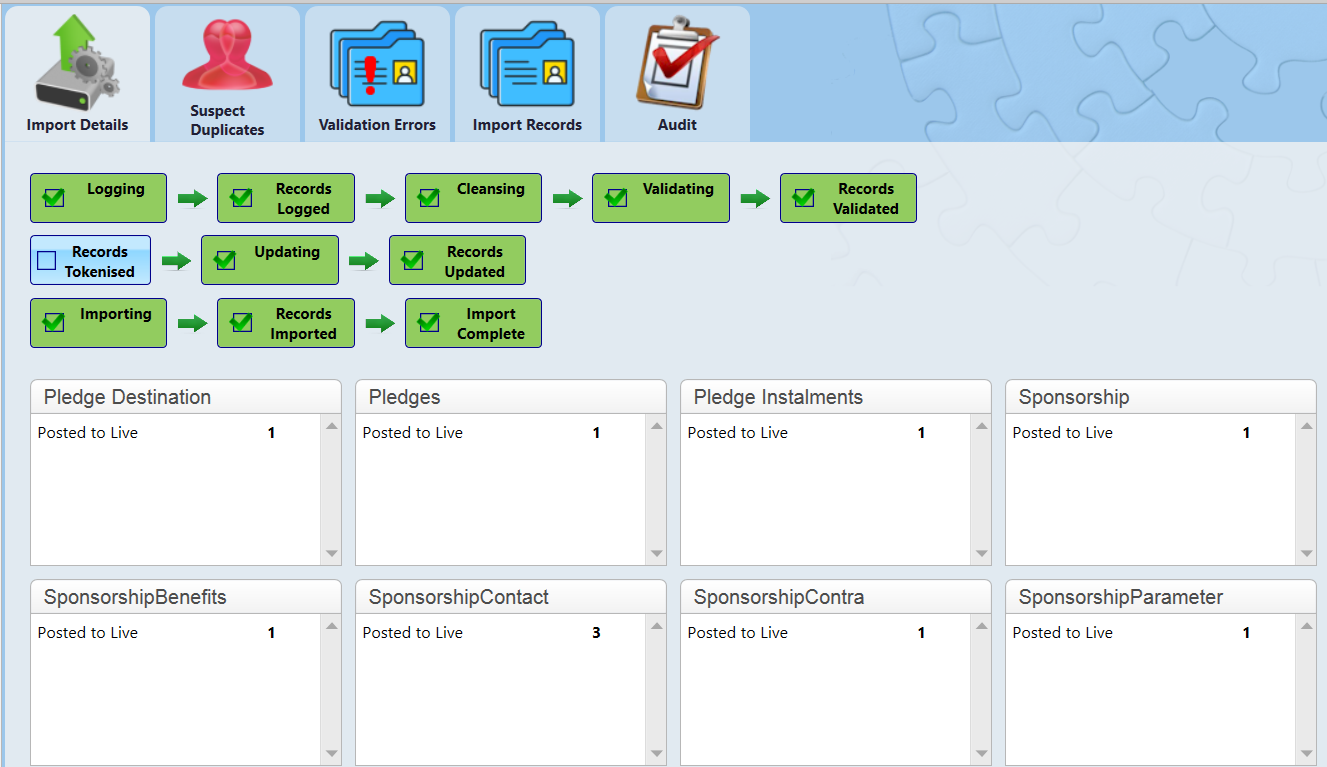The image size is (1327, 767).
Task: Click scroll down arrow in SponsorshipParameter
Action: click(1307, 754)
